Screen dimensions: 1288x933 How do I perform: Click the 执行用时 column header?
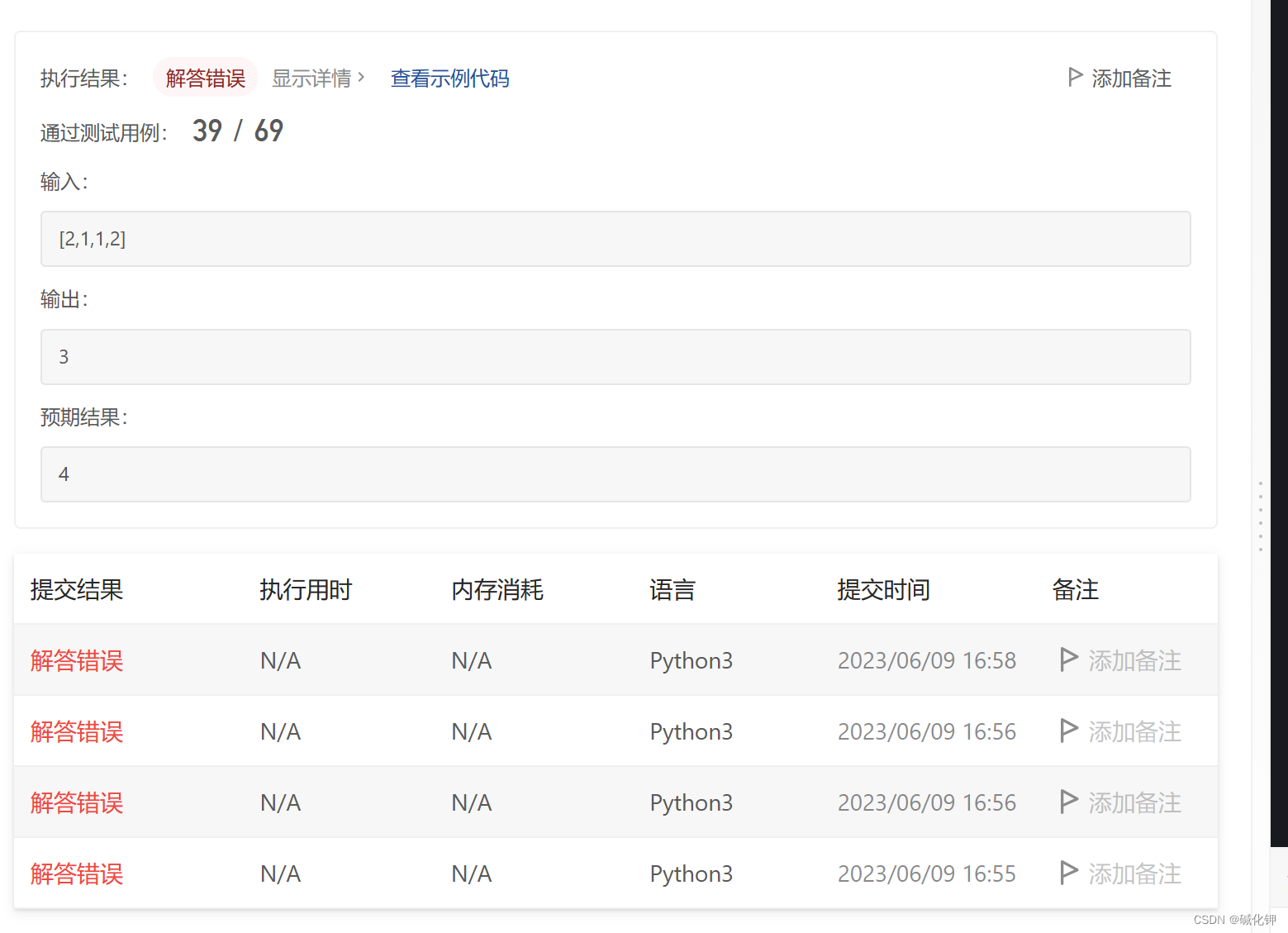(x=306, y=589)
